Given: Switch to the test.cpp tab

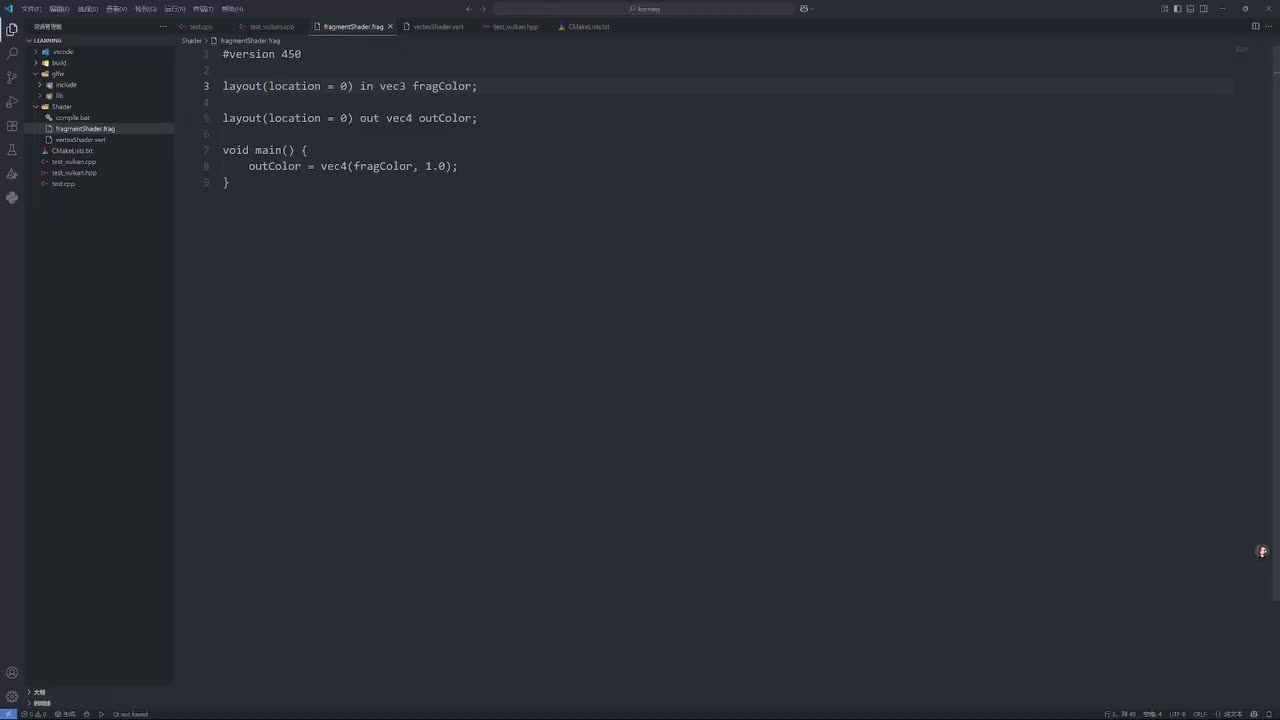Looking at the screenshot, I should [201, 27].
